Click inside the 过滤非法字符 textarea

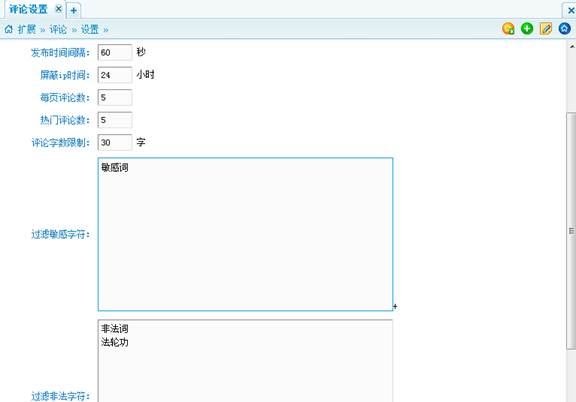[245, 361]
